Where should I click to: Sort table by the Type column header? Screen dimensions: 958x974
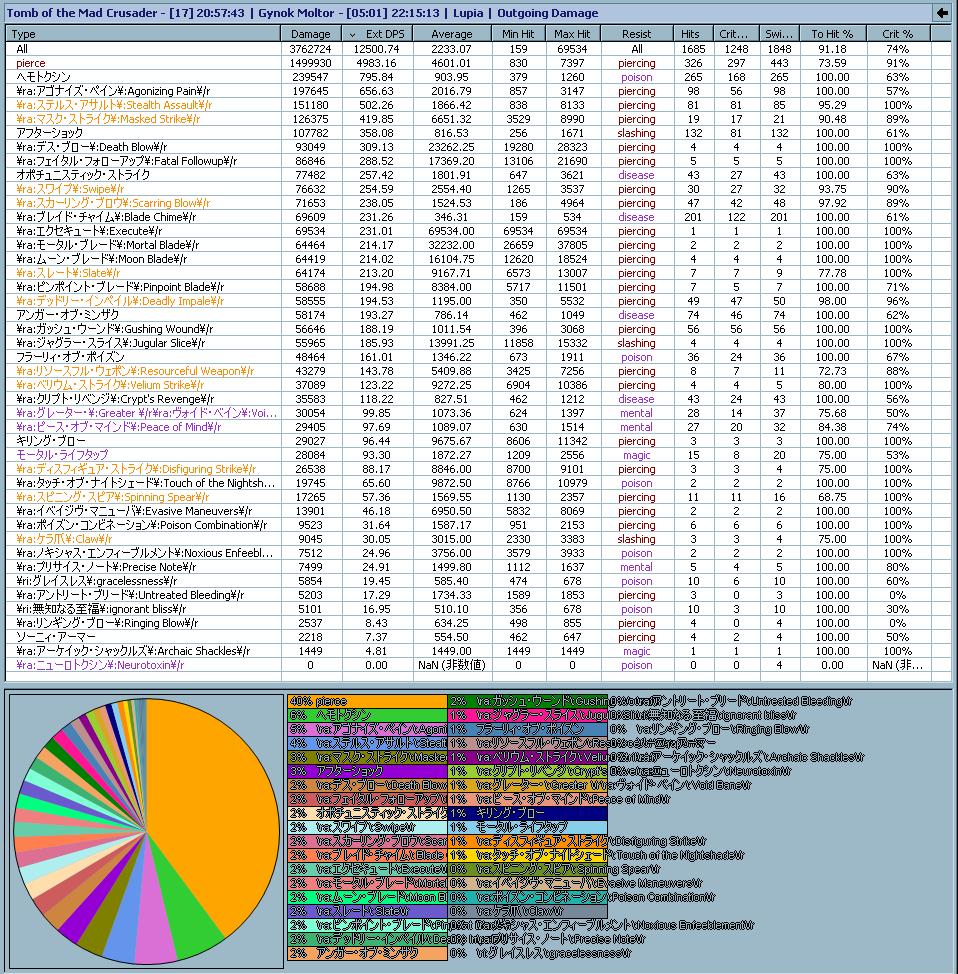pyautogui.click(x=143, y=34)
